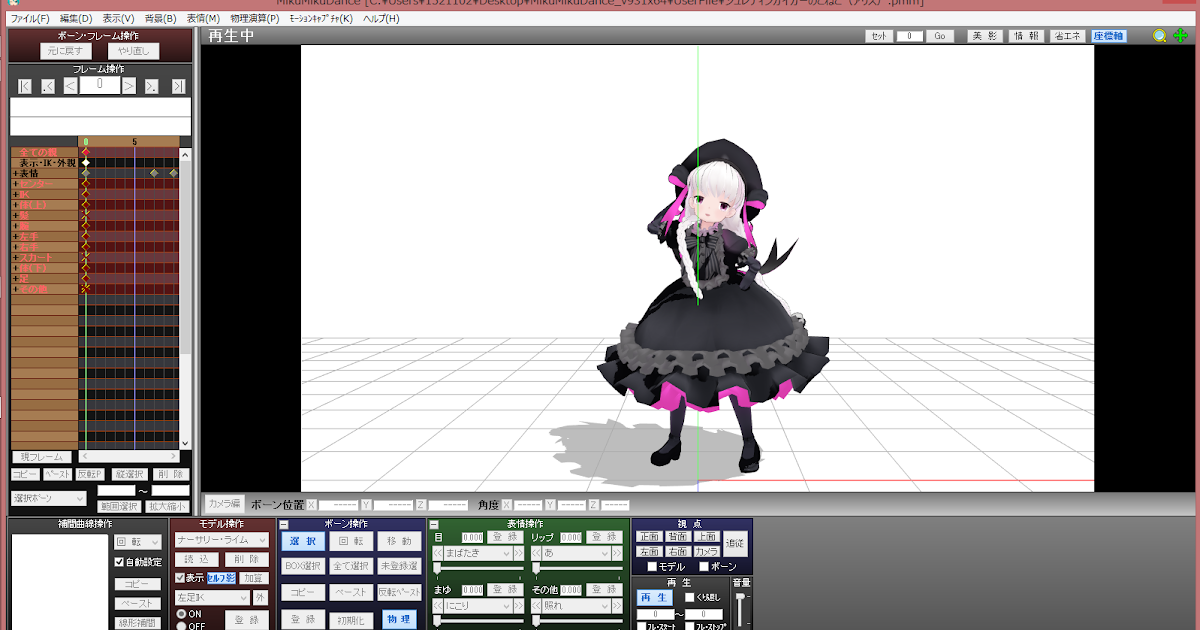Enable the ボーン view follow checkbox
The width and height of the screenshot is (1200, 630).
tap(703, 567)
